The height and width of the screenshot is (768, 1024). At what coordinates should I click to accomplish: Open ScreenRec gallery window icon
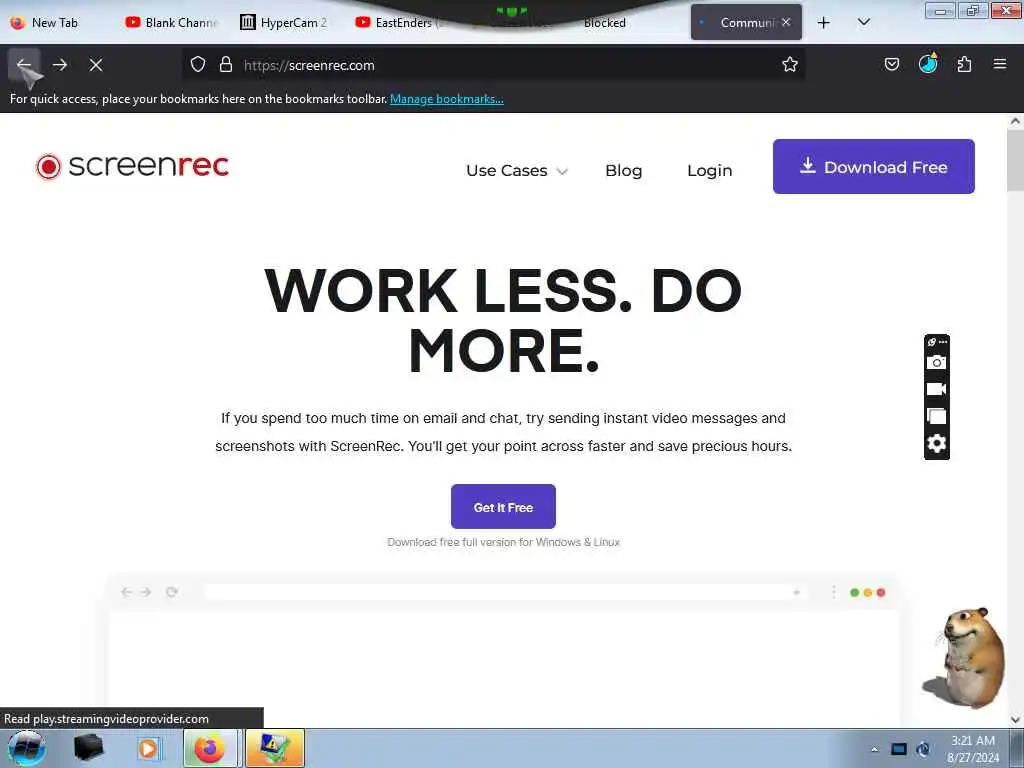(936, 416)
